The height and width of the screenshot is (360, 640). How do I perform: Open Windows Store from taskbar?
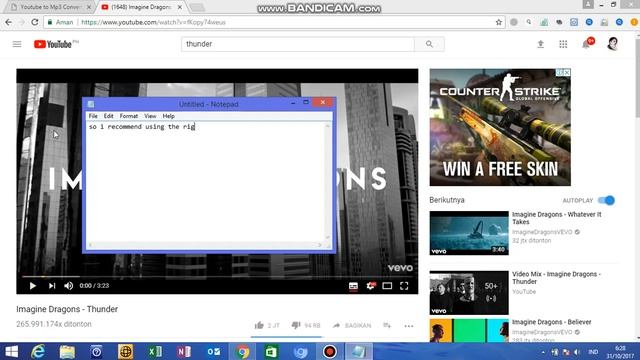click(x=271, y=351)
